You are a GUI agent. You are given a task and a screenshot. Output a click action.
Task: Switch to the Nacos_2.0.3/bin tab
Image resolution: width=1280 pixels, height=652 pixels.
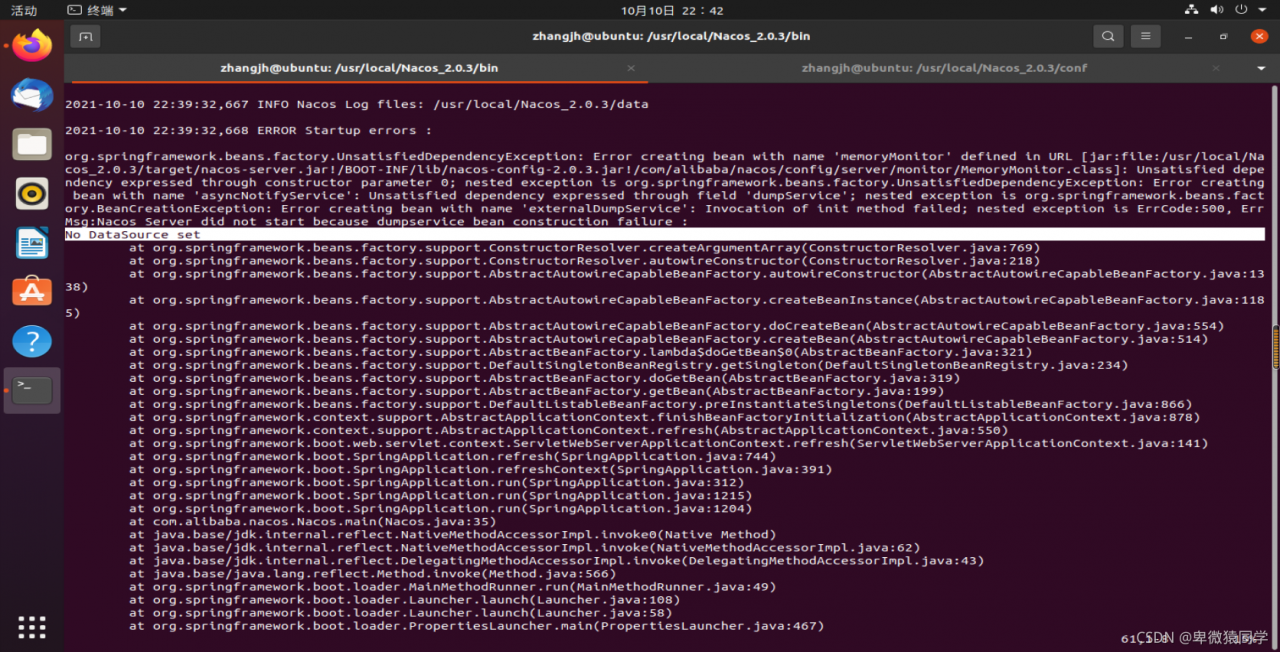coord(359,68)
